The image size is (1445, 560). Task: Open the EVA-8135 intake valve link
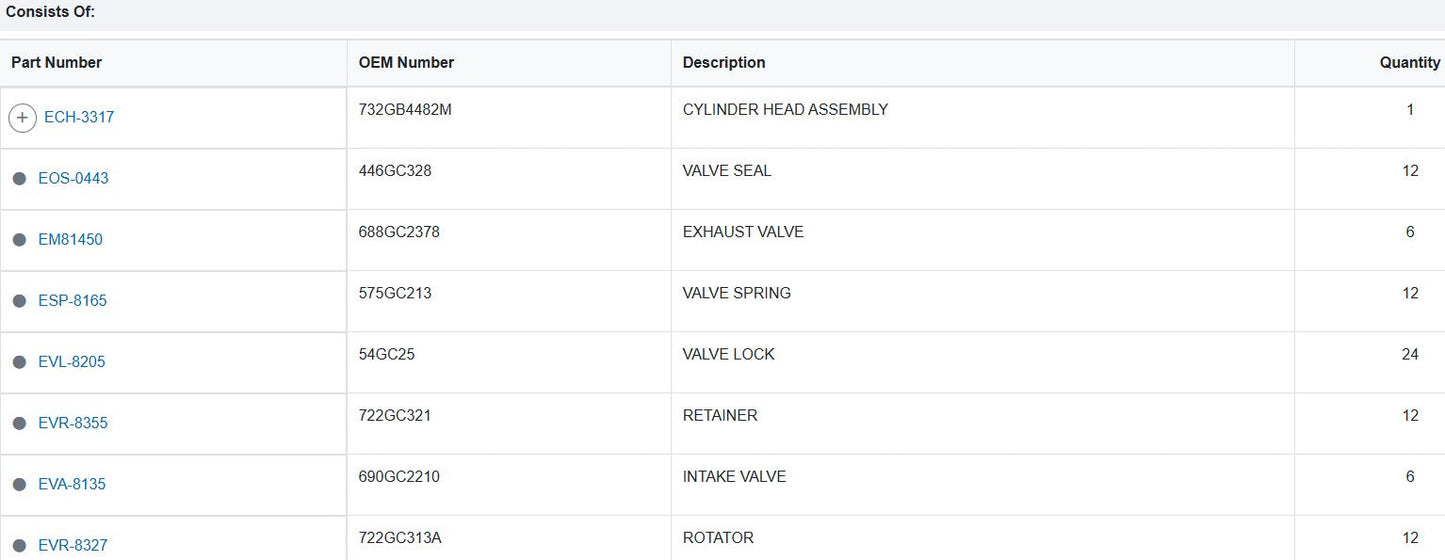(71, 483)
